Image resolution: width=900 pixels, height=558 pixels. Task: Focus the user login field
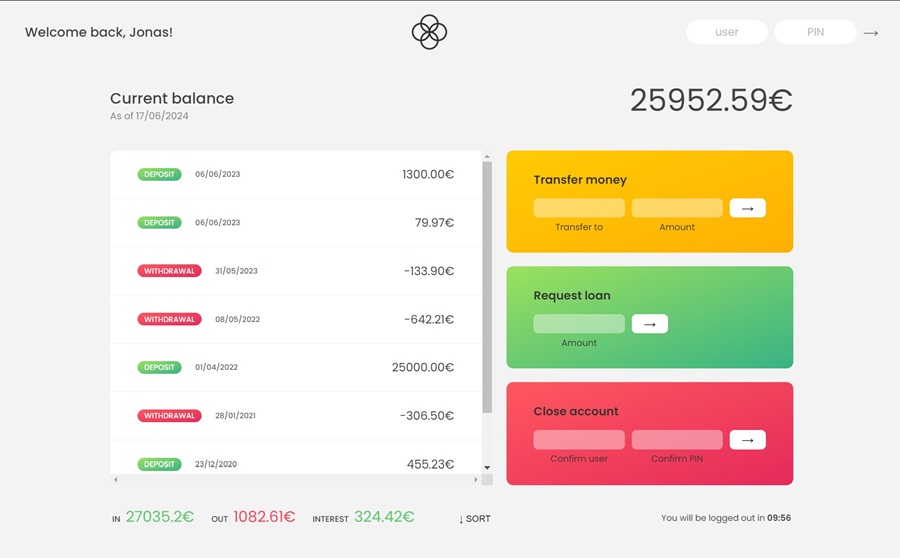coord(727,32)
